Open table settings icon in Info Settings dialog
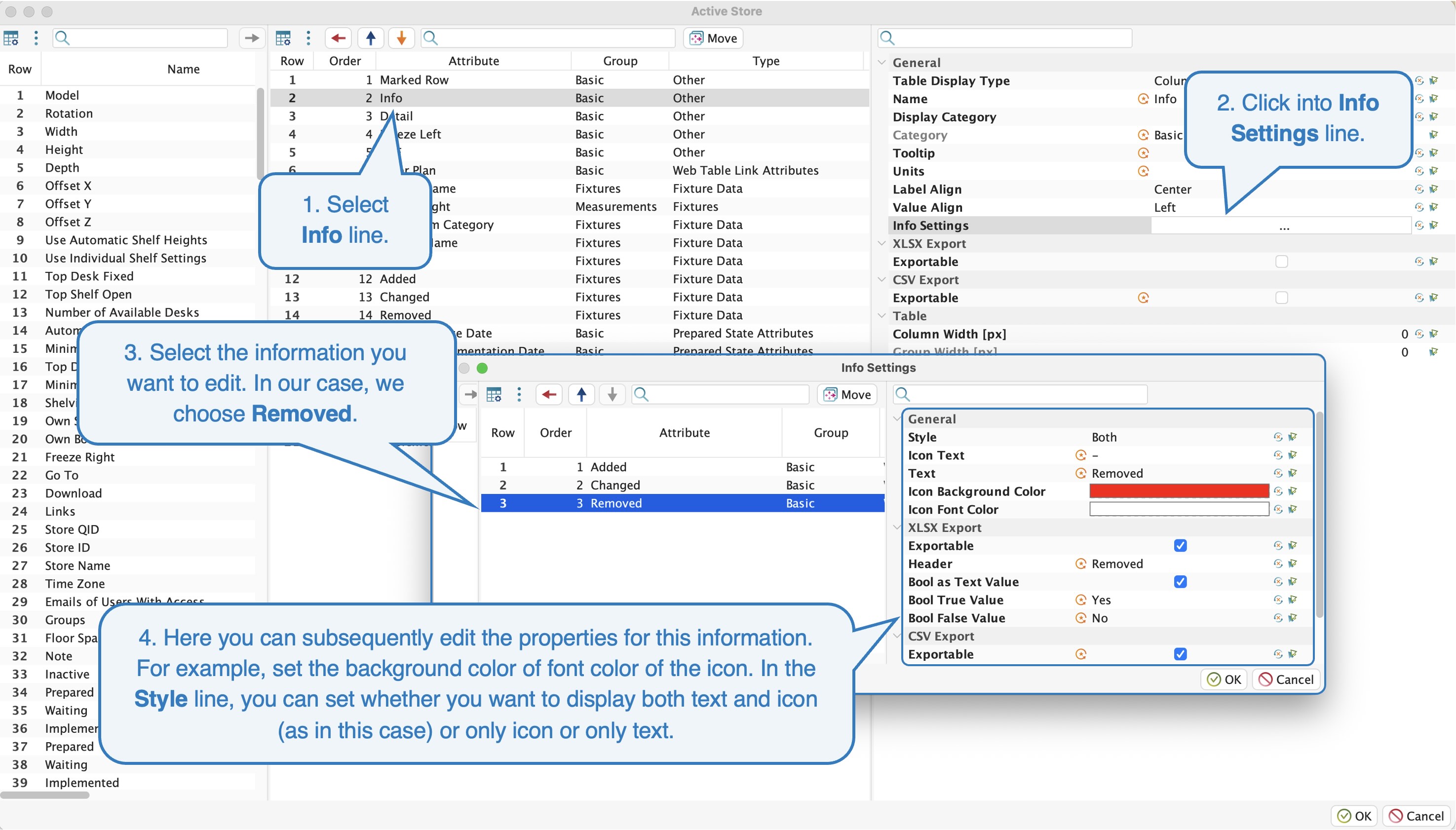This screenshot has height=830, width=1456. click(494, 394)
